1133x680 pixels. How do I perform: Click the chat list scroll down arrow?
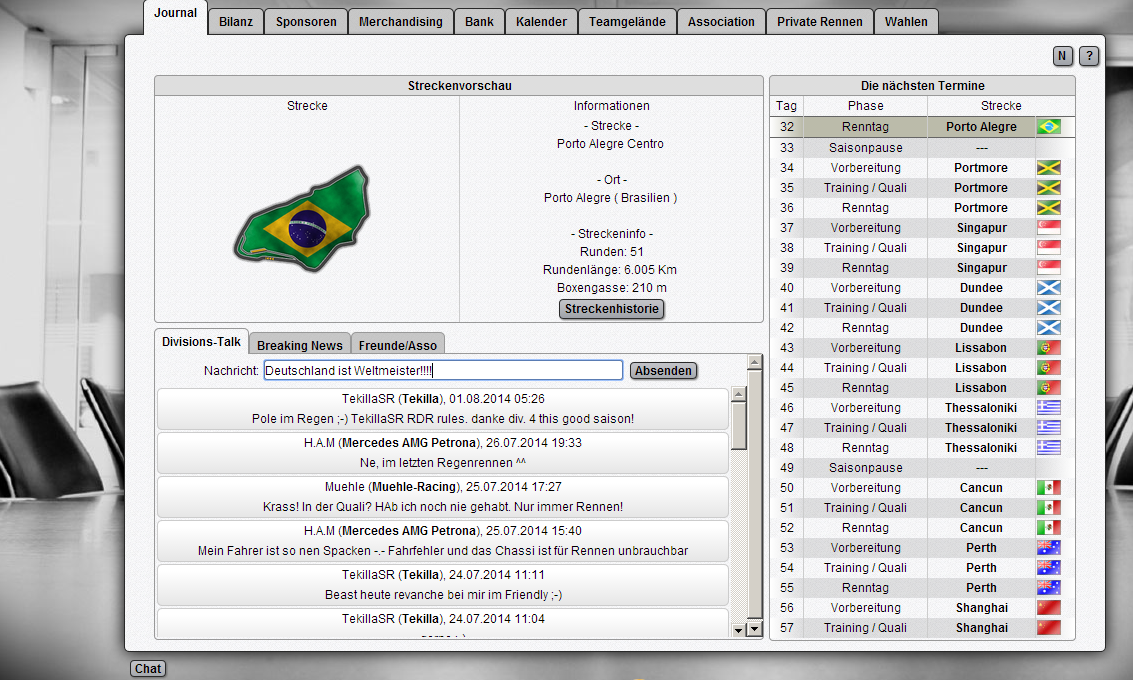(739, 630)
